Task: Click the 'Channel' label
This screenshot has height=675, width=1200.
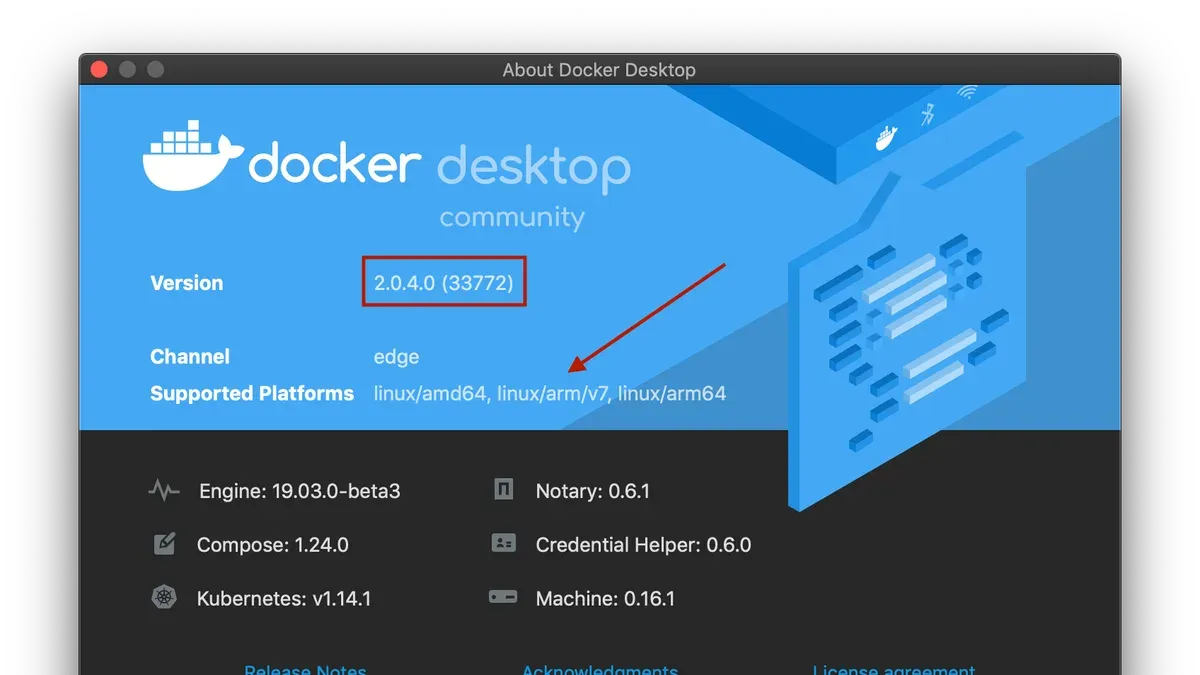Action: point(190,357)
